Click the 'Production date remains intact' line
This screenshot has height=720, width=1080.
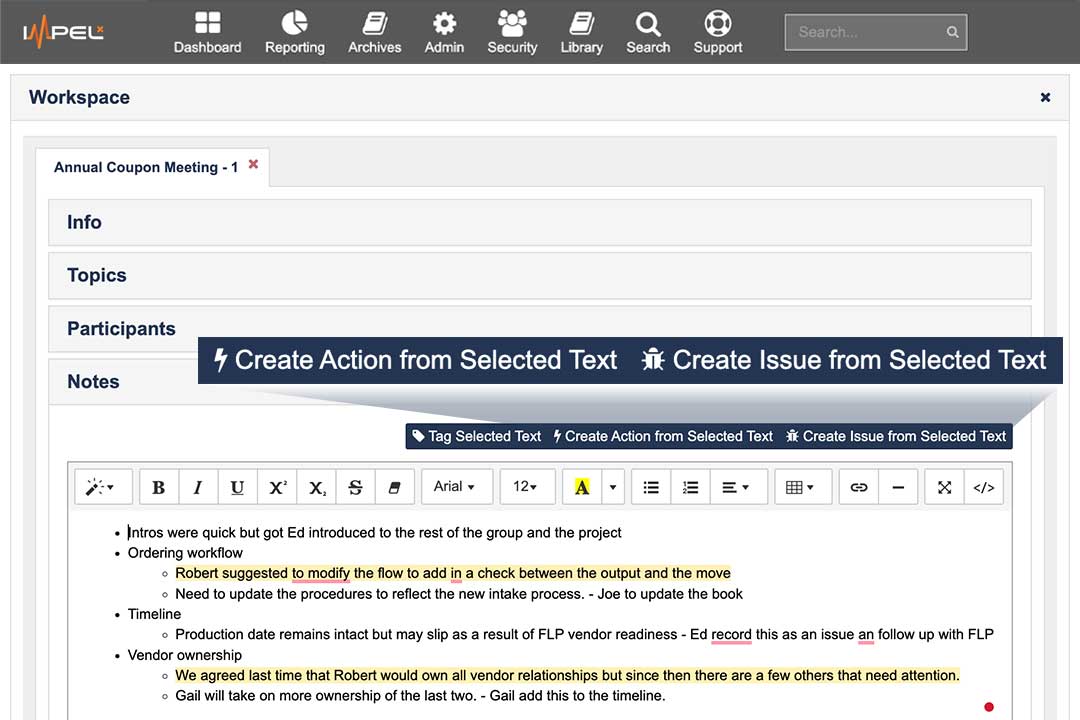[584, 635]
